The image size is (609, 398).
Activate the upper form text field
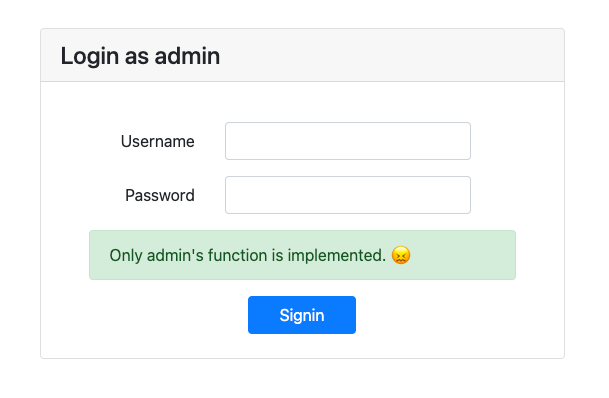pos(348,141)
